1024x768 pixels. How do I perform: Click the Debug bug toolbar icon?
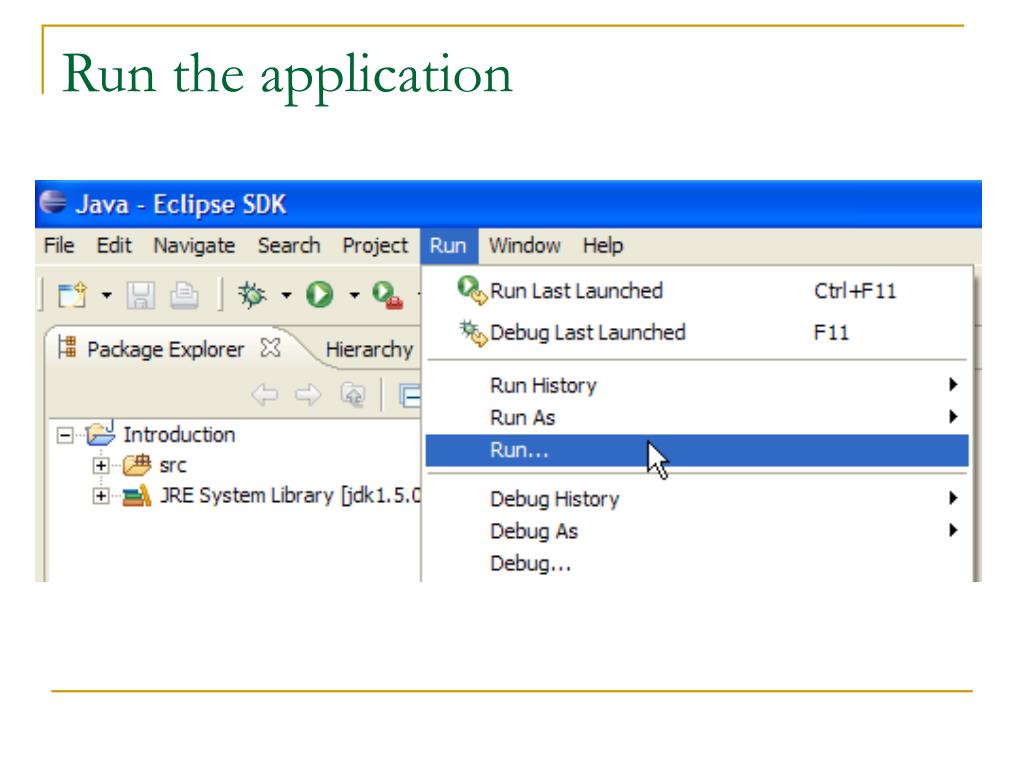pos(251,295)
